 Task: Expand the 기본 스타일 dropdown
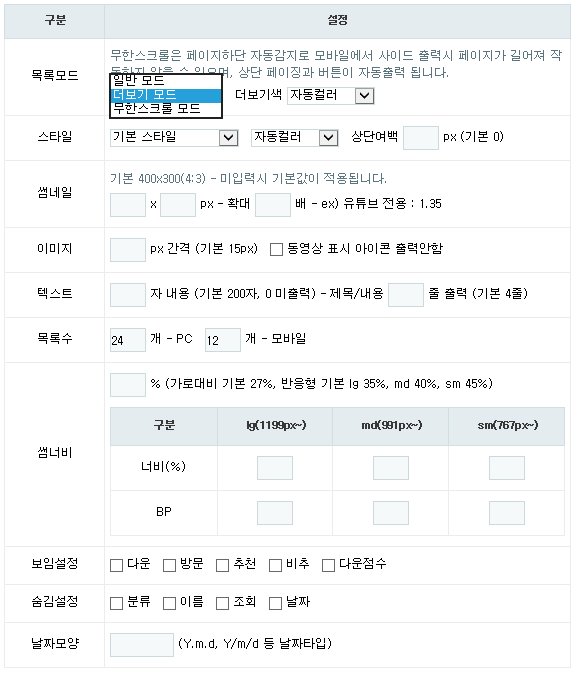coord(174,138)
